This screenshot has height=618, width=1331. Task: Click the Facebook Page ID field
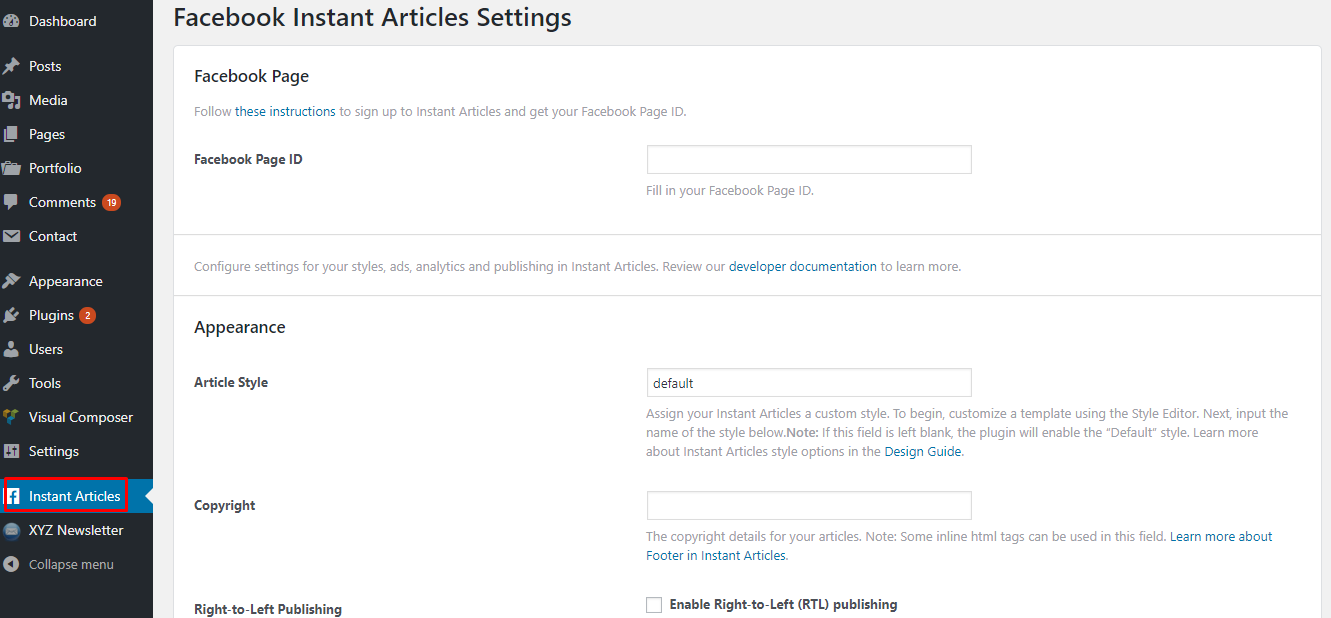(809, 160)
